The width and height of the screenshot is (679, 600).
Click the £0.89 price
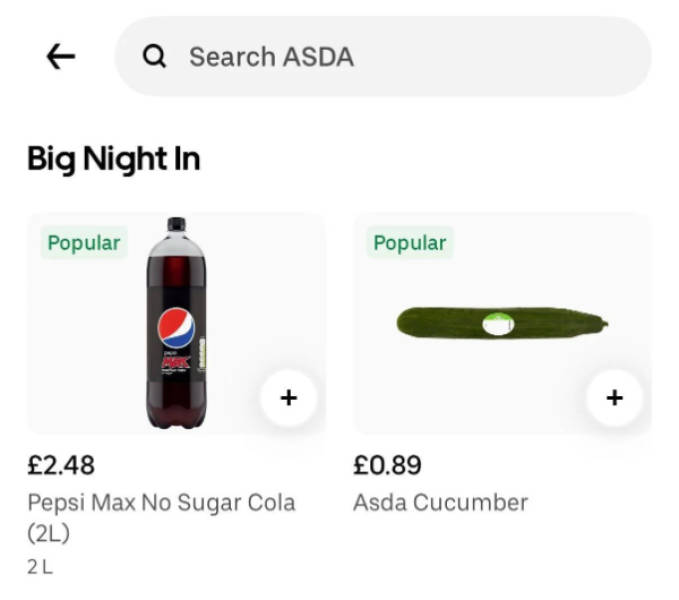point(387,465)
